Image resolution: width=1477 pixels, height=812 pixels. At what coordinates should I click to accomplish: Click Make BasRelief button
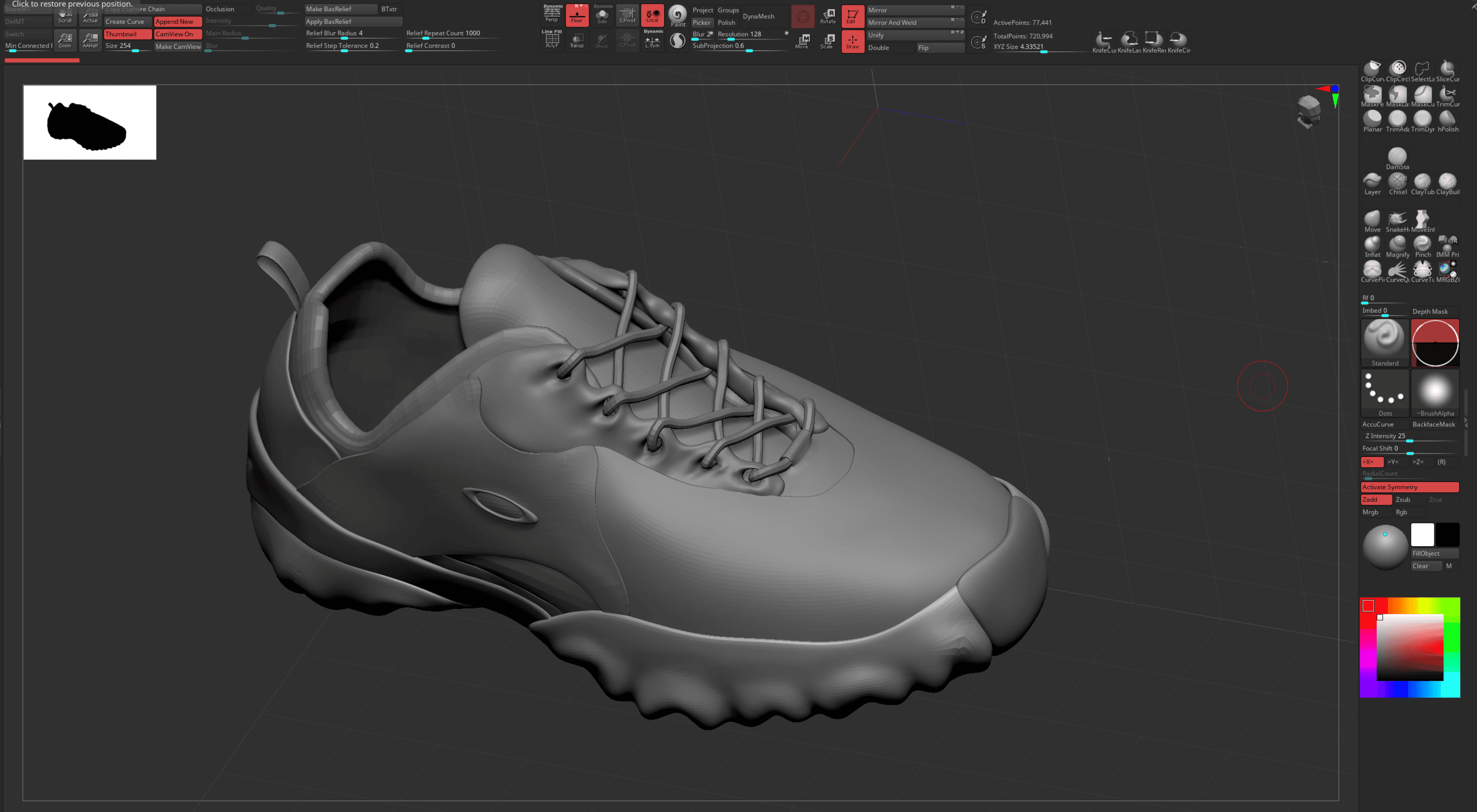[x=341, y=9]
